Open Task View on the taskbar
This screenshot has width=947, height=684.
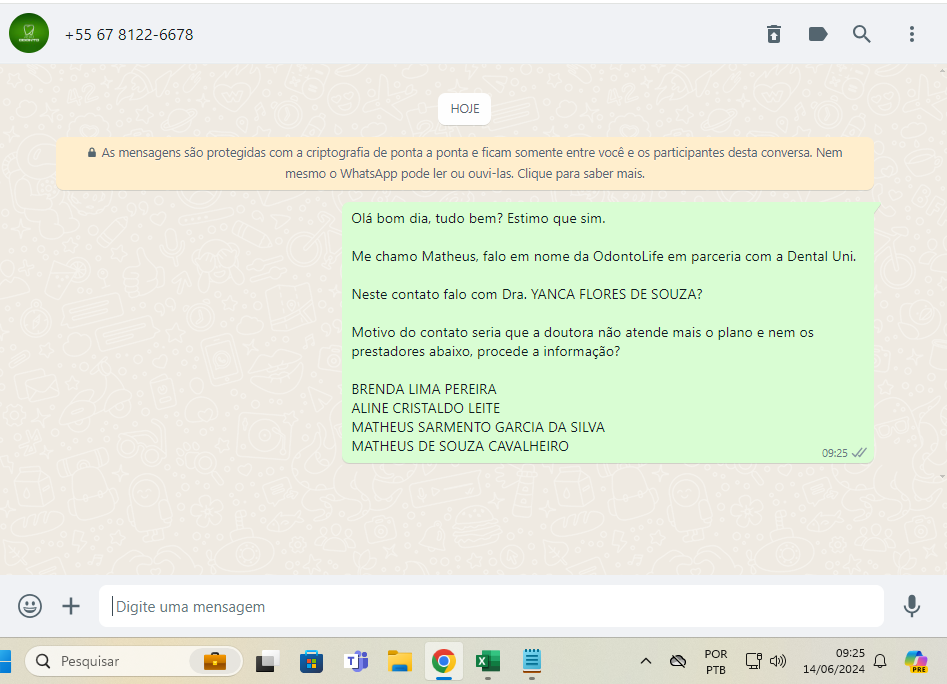point(267,662)
